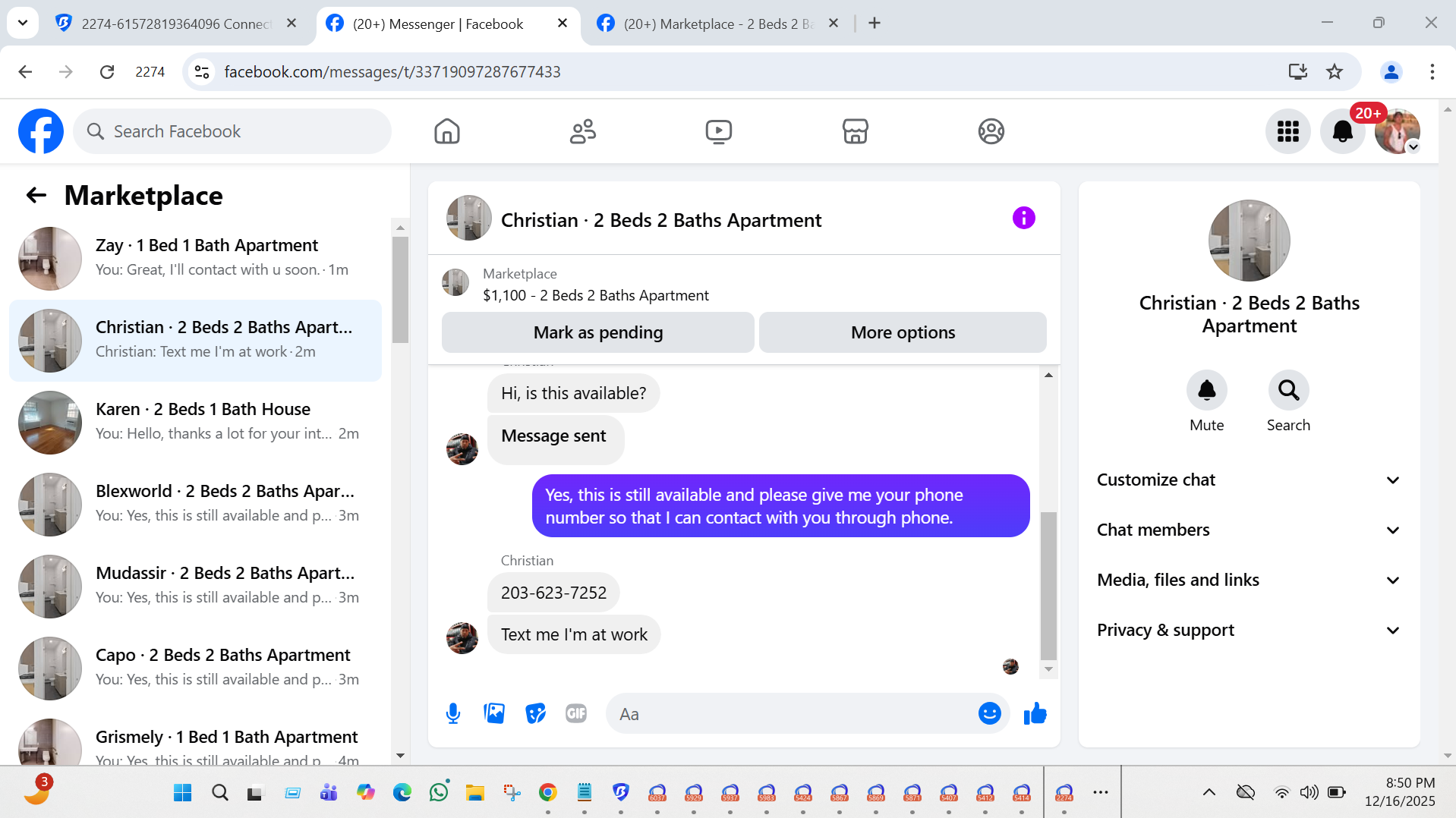This screenshot has width=1456, height=818.
Task: Click Christian's apartment thumbnail in right panel
Action: pos(1249,241)
